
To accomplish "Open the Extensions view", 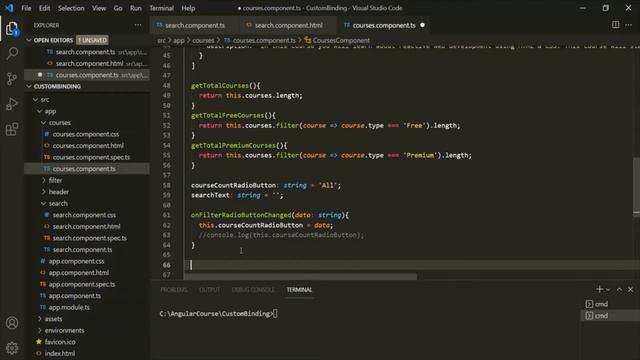I will tap(12, 129).
